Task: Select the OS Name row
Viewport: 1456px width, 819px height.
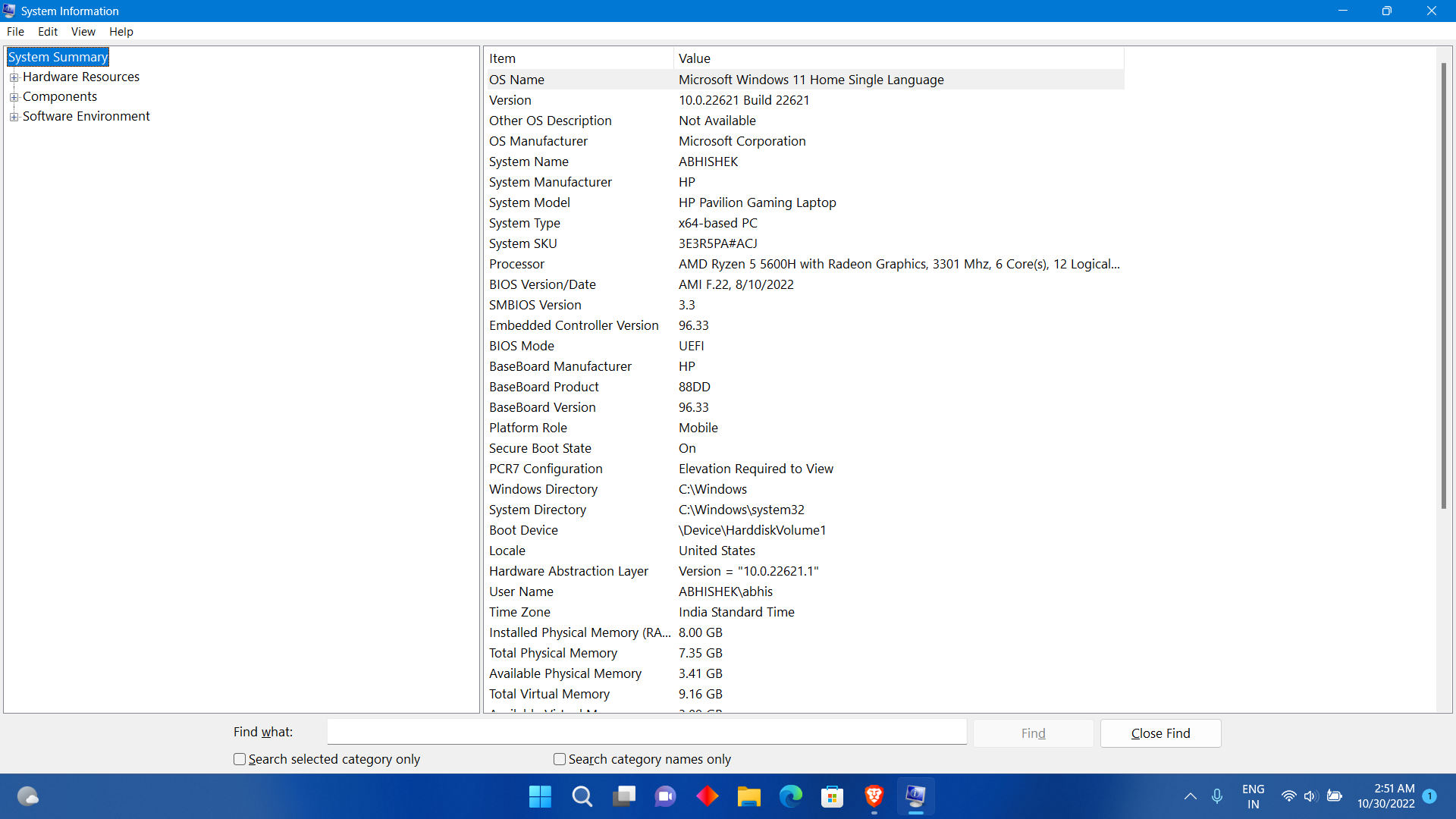Action: pyautogui.click(x=805, y=80)
